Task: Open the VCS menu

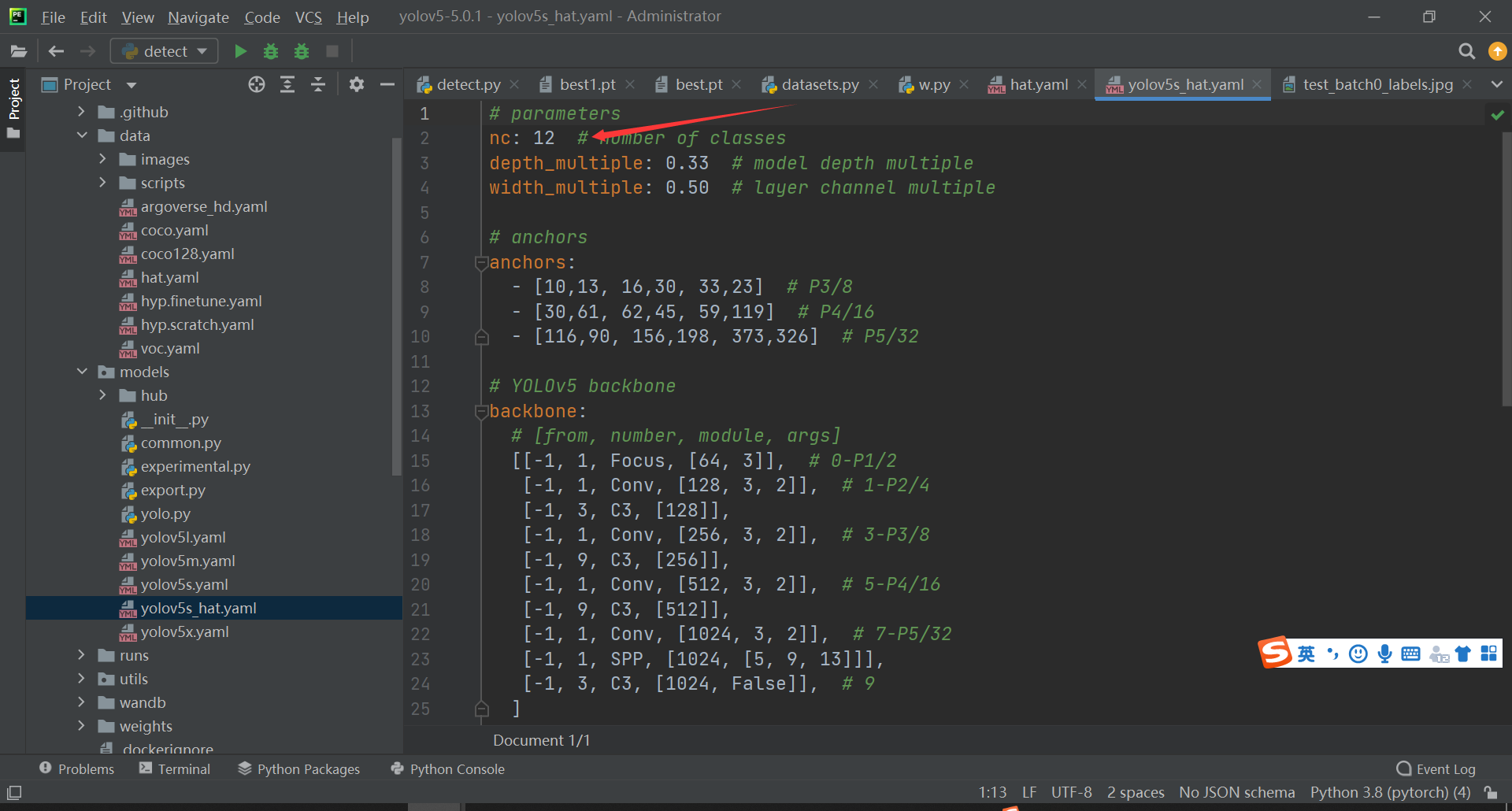Action: point(308,17)
